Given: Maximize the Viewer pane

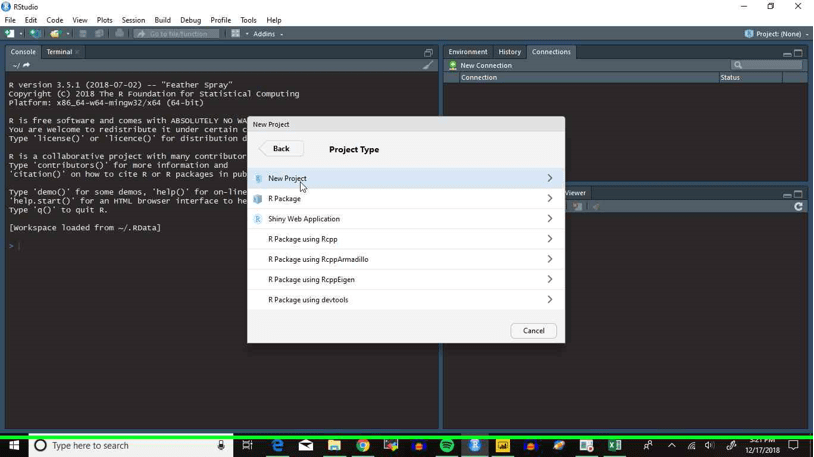Looking at the screenshot, I should (798, 194).
